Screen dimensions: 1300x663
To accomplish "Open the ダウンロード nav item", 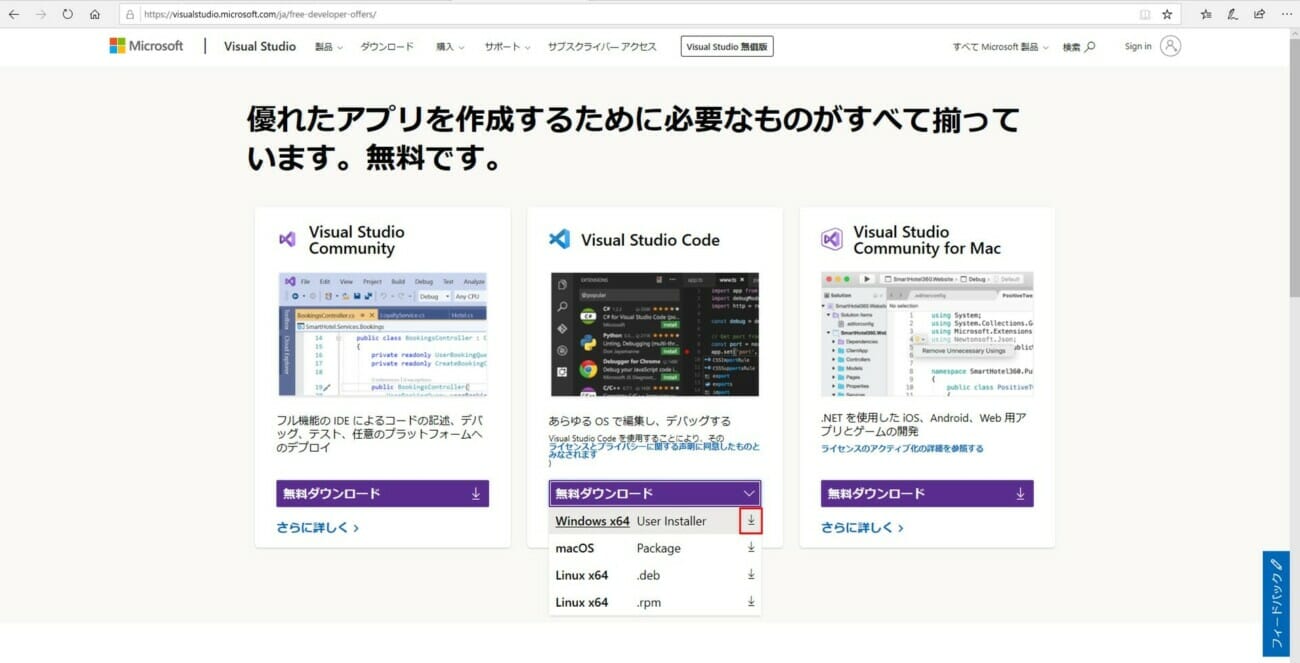I will 387,47.
